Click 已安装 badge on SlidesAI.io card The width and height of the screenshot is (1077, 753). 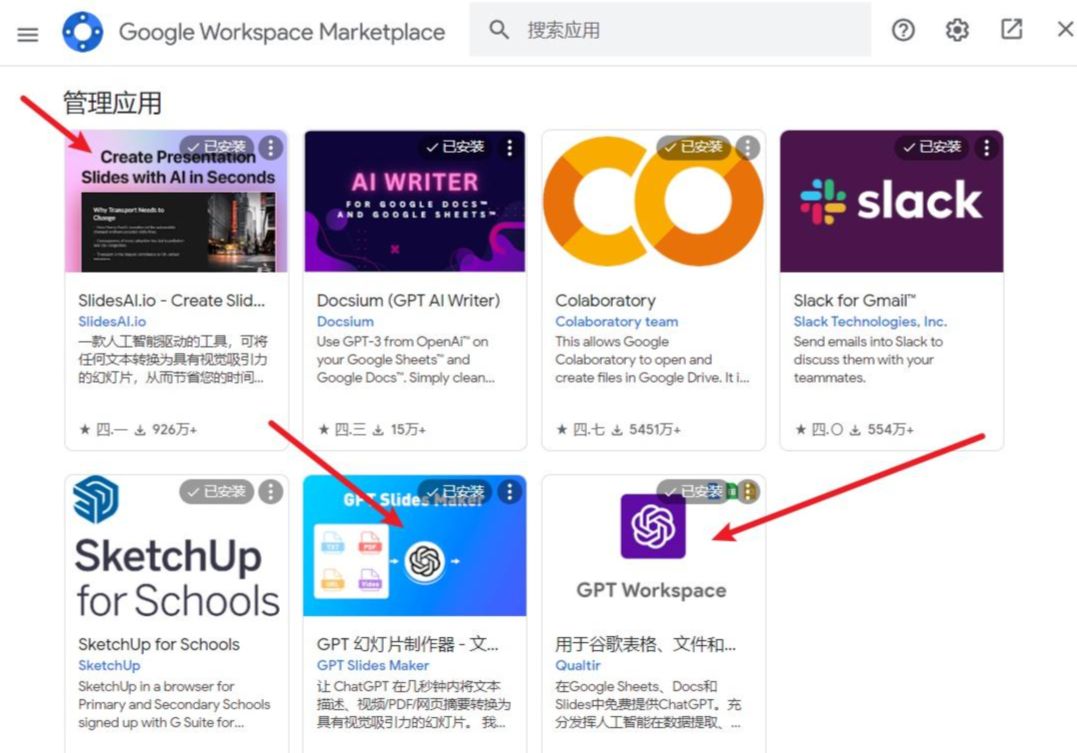(217, 147)
